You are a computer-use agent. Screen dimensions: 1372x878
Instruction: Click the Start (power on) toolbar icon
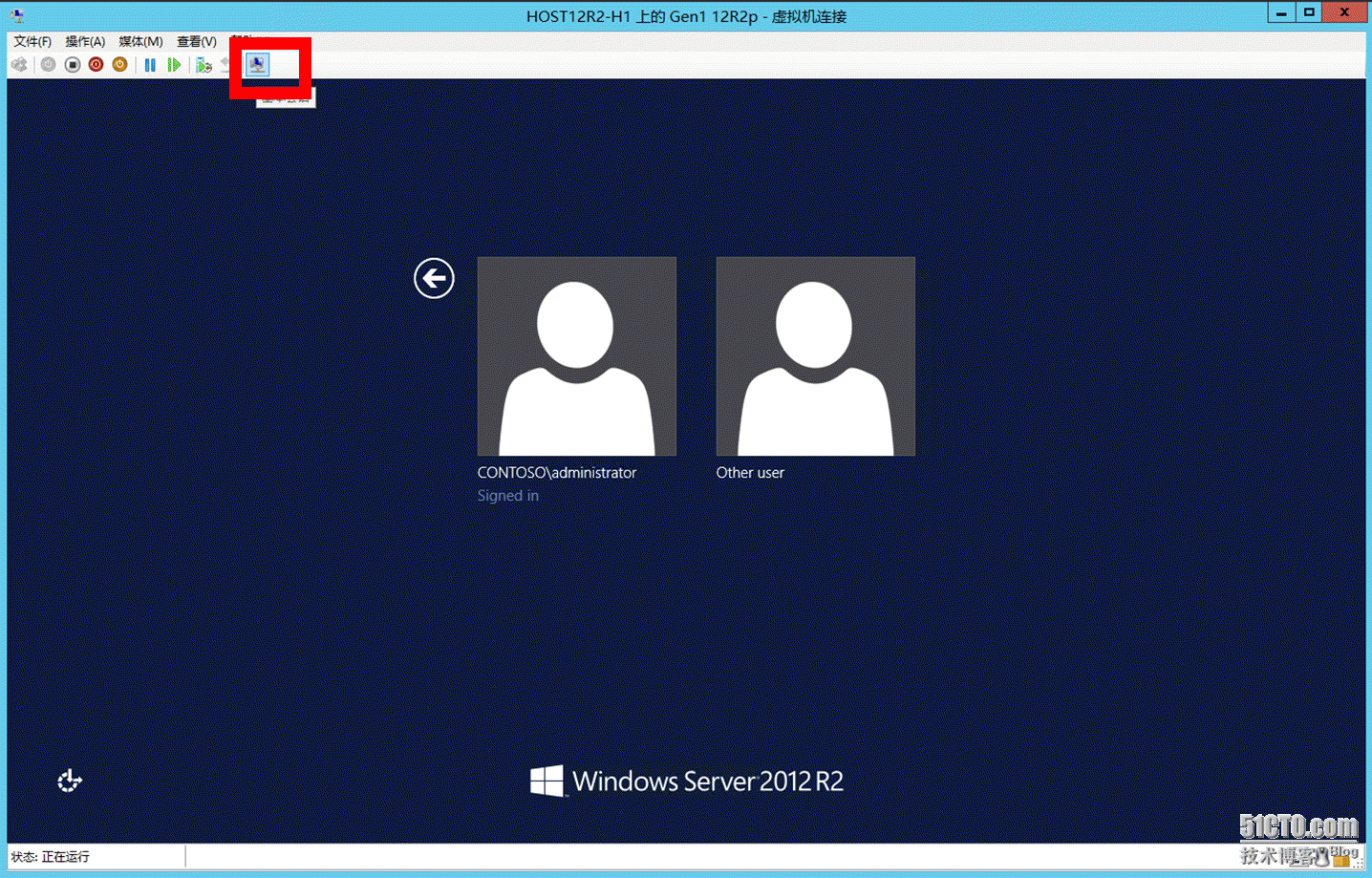point(48,65)
